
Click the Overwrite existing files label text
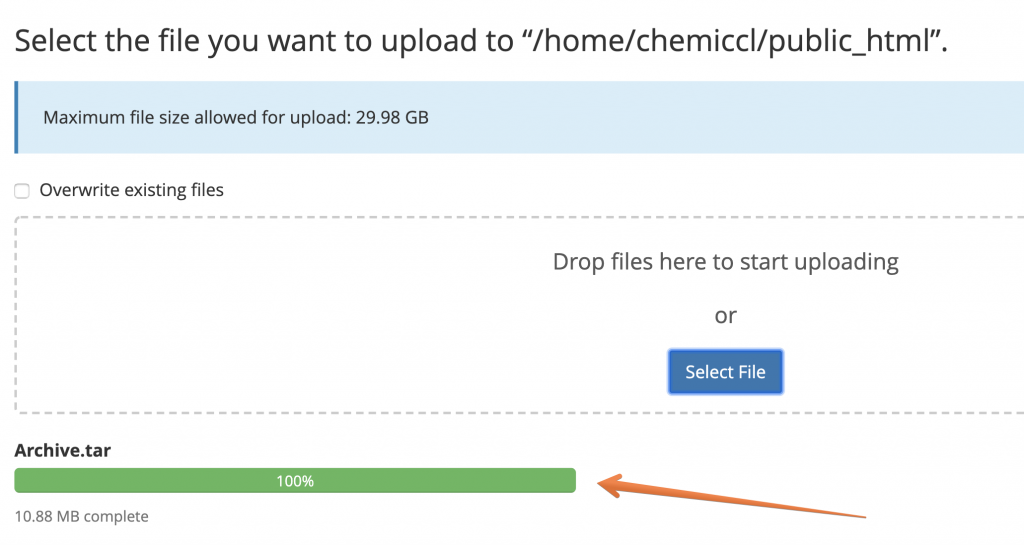131,190
